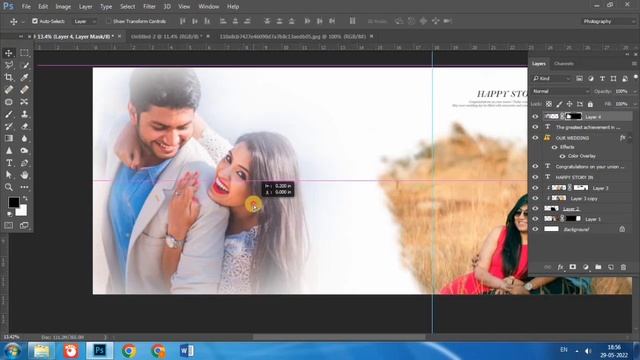Select the Move tool in toolbox
The width and height of the screenshot is (640, 360).
point(9,53)
